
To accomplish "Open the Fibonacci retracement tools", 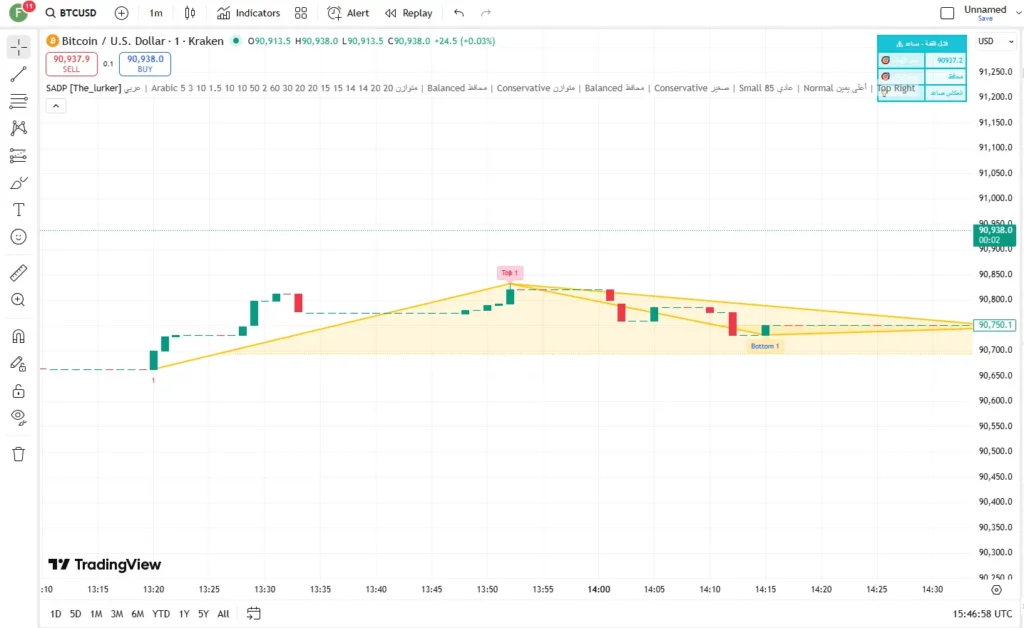I will pyautogui.click(x=18, y=101).
